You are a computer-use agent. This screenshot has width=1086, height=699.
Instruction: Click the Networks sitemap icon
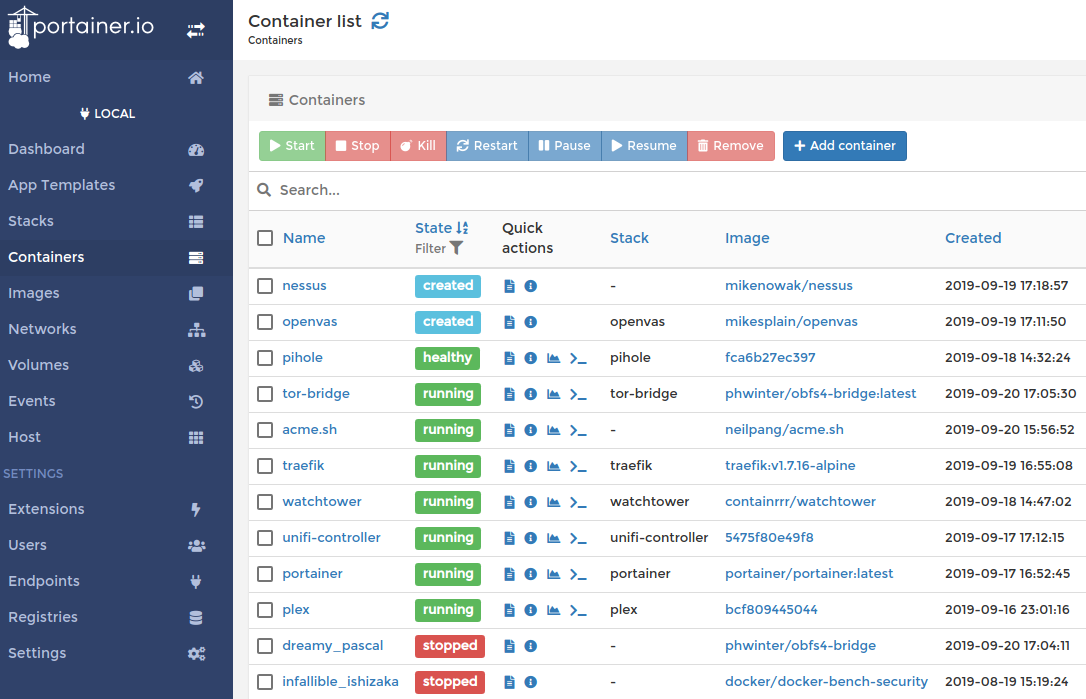[x=196, y=330]
